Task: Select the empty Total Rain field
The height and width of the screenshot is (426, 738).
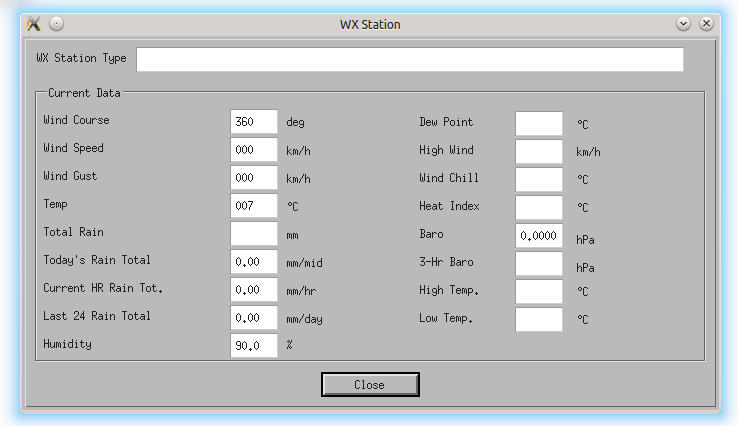Action: pos(254,234)
